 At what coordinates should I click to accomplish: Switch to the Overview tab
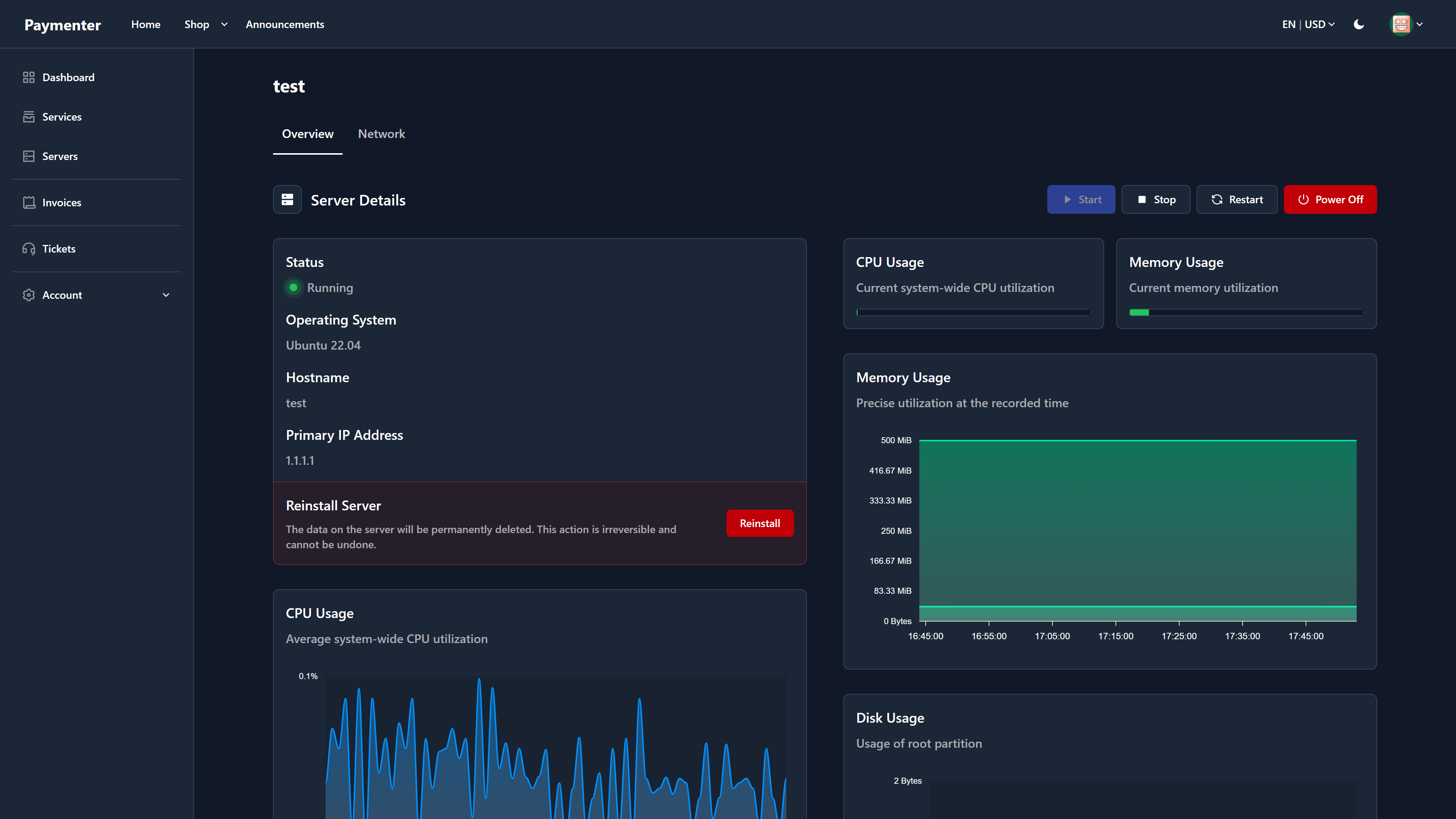click(308, 134)
